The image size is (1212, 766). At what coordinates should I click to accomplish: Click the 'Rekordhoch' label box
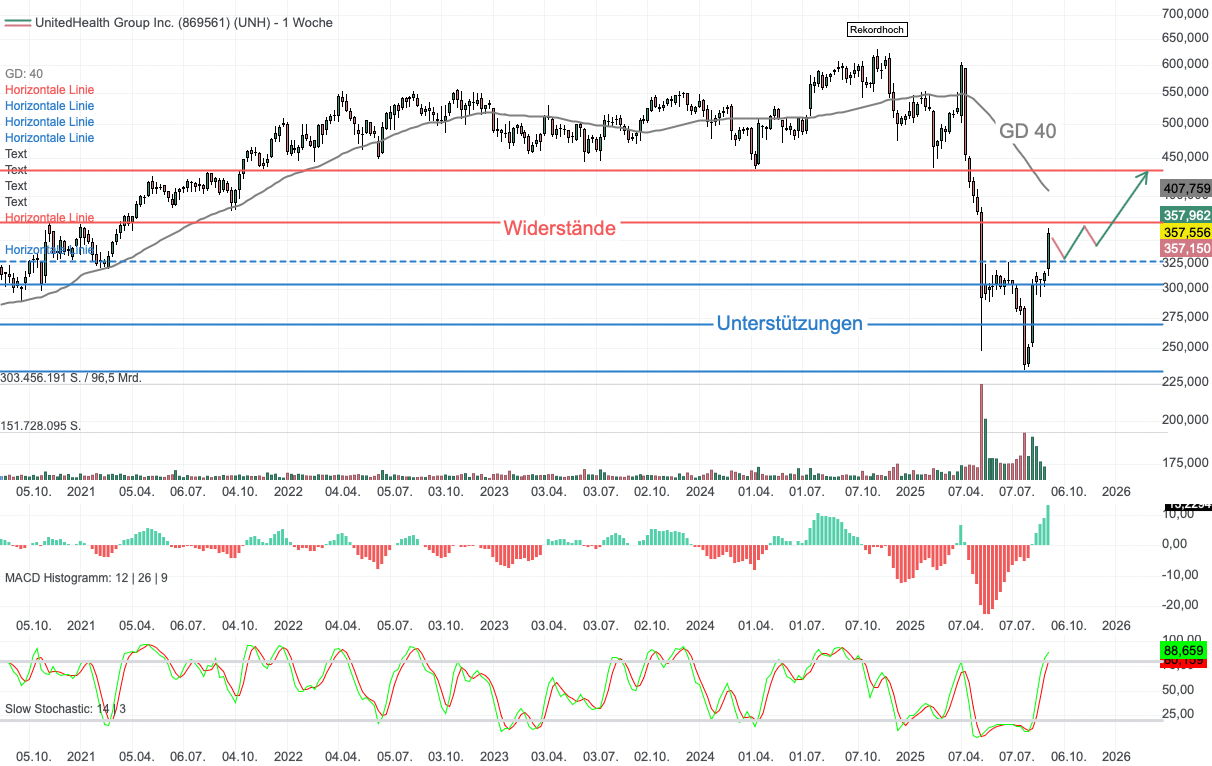coord(877,30)
